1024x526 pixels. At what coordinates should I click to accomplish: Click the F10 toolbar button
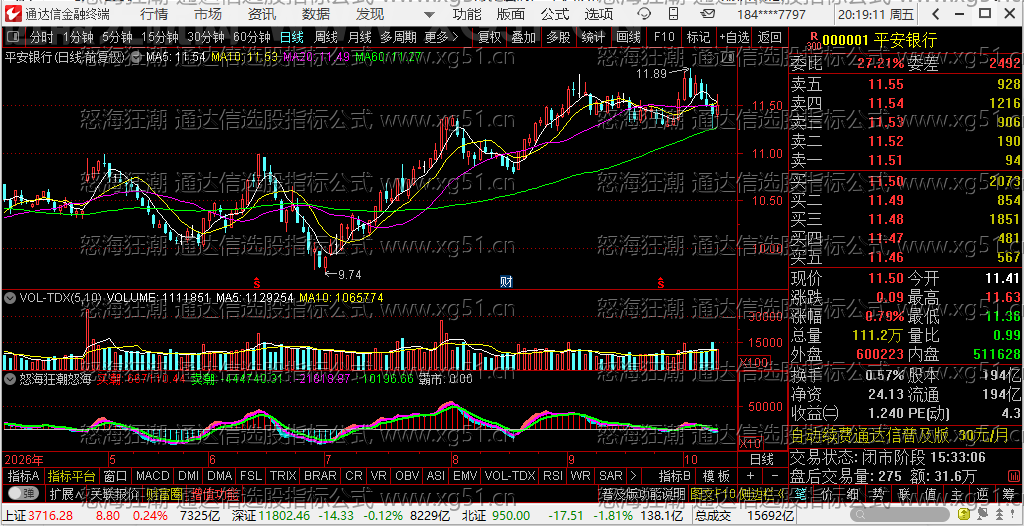[662, 37]
